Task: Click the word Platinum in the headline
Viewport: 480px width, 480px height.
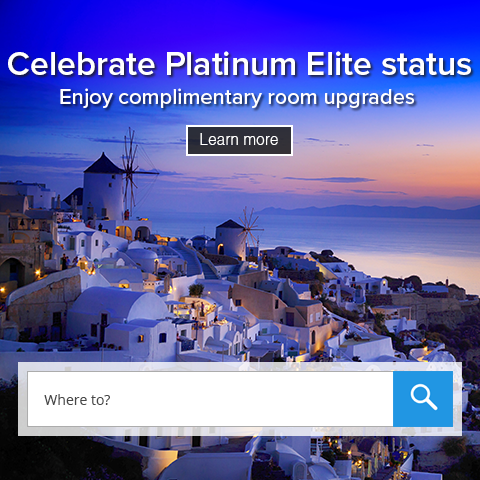Action: 231,64
